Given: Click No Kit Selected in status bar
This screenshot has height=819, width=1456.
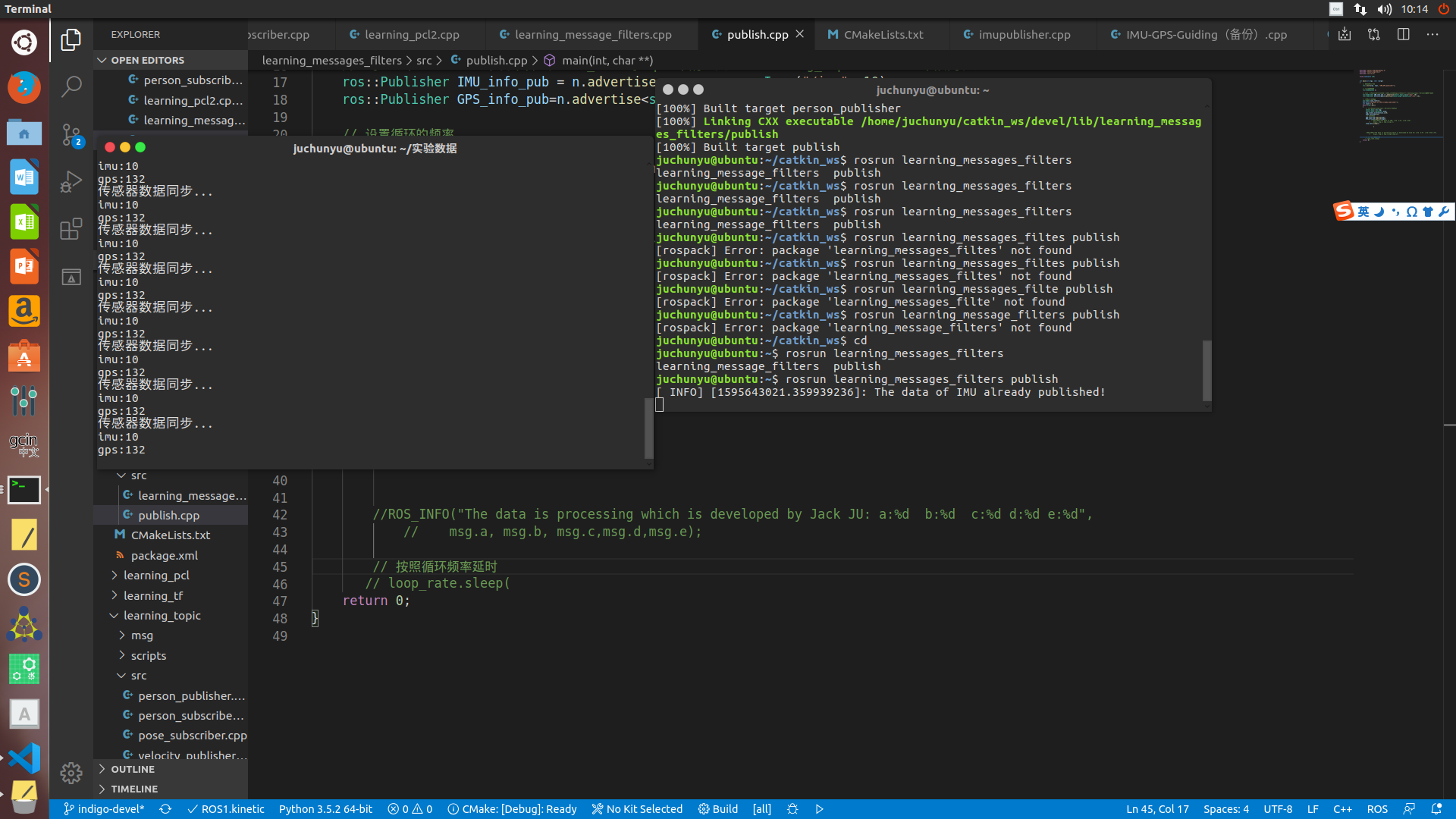Looking at the screenshot, I should 637,809.
